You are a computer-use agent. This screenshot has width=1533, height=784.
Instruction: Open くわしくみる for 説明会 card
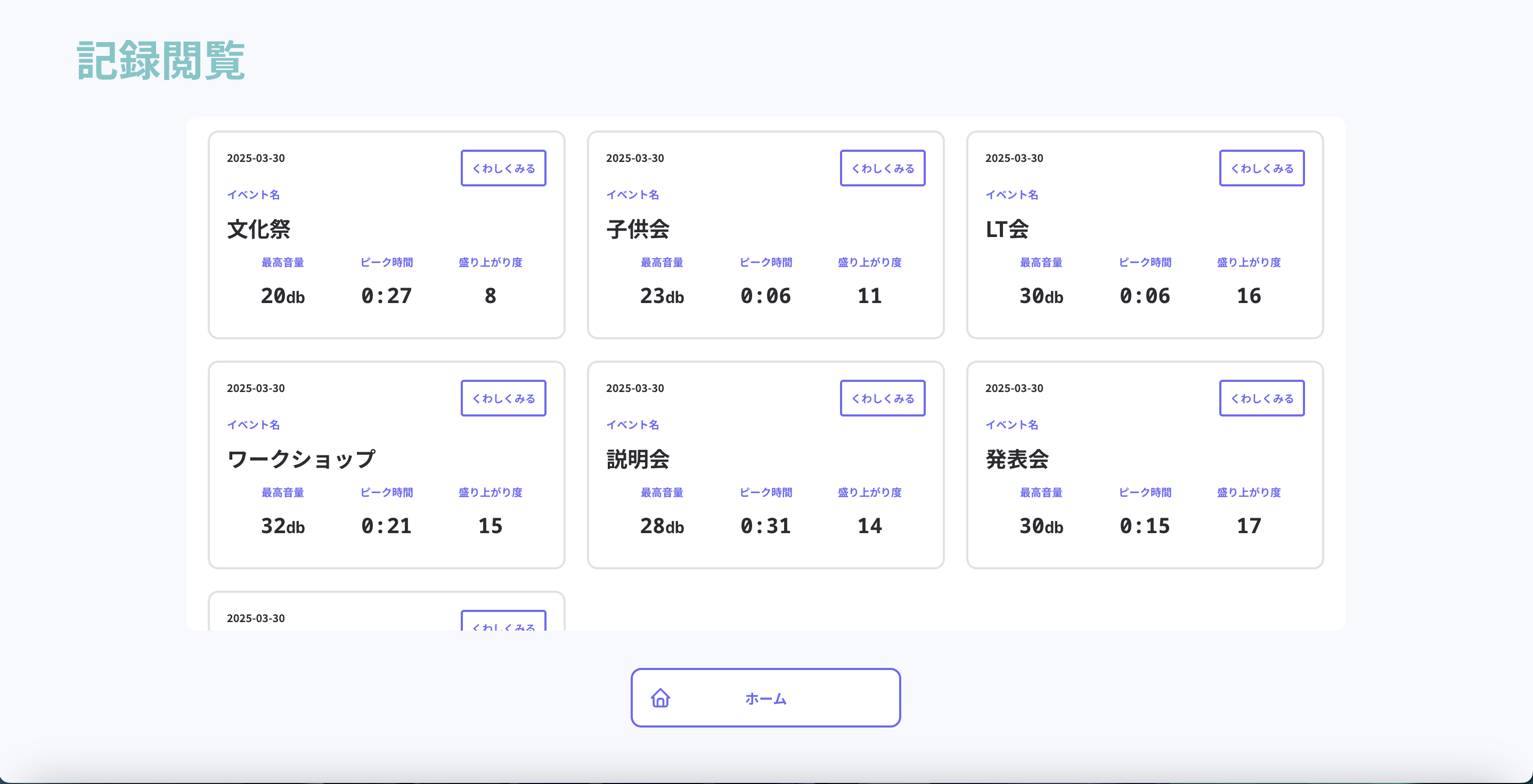(883, 398)
